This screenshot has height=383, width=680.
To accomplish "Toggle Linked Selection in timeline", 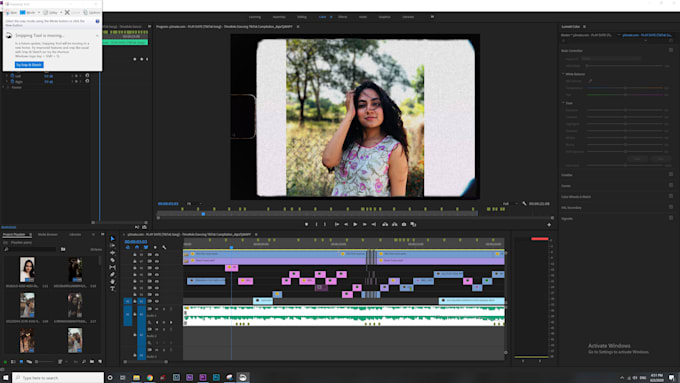I will coord(146,247).
